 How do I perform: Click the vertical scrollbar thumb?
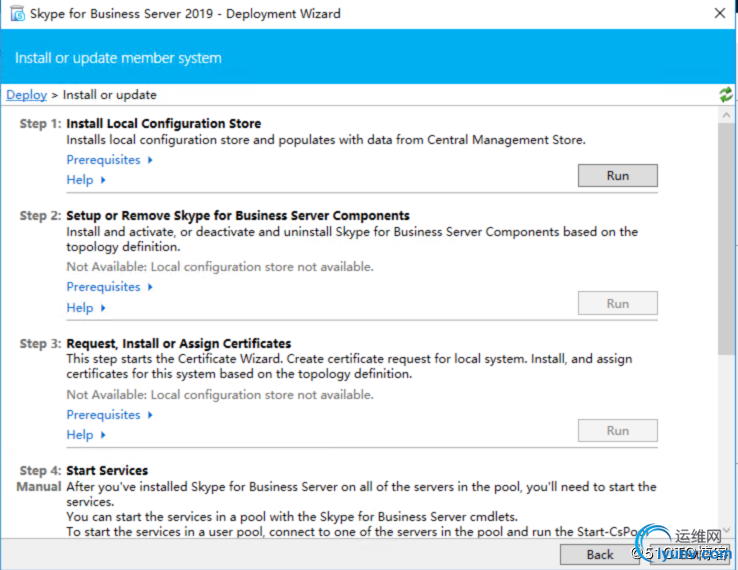coord(726,239)
